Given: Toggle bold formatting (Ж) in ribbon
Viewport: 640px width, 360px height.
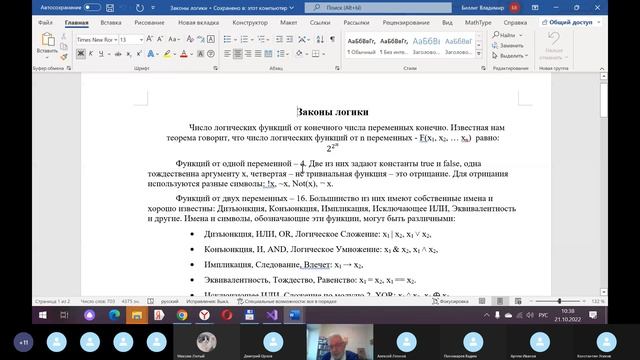Looking at the screenshot, I should [80, 53].
